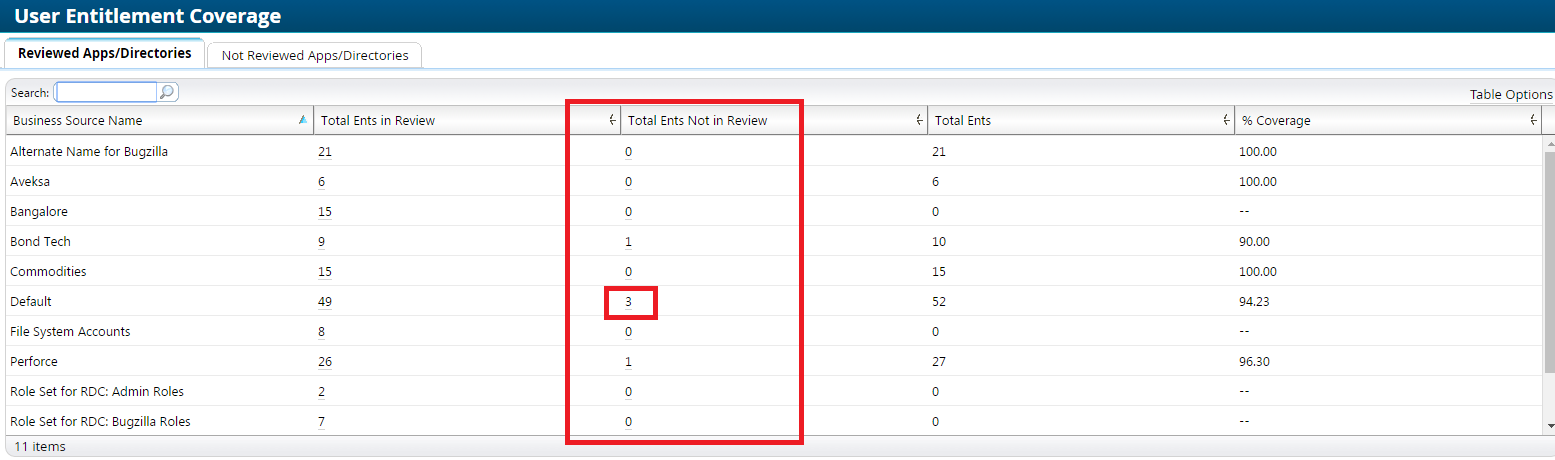This screenshot has width=1555, height=460.
Task: Click the 21 link for Alternate Name for Bugzilla
Action: click(x=325, y=151)
